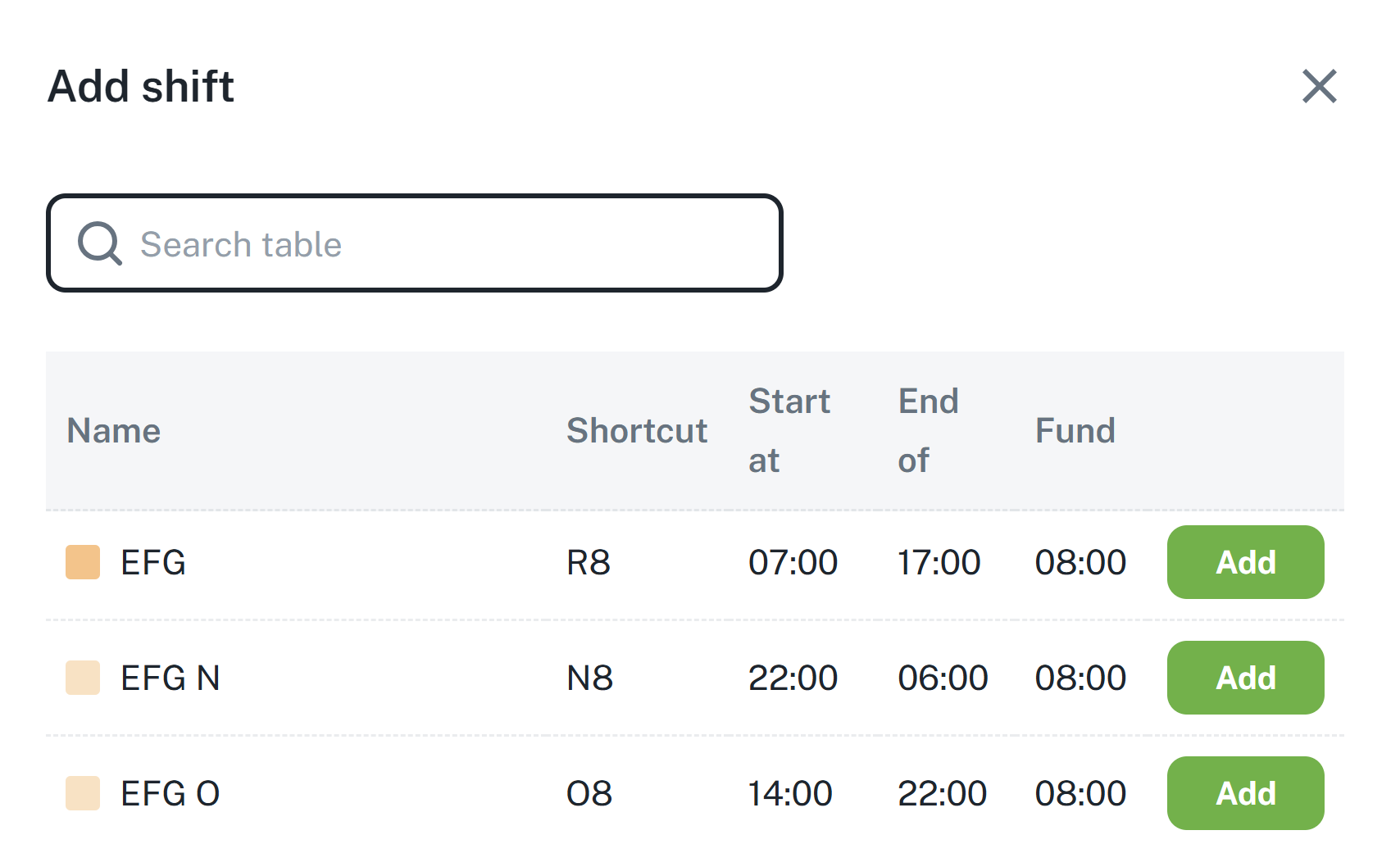
Task: Close the Add shift dialog
Action: point(1319,86)
